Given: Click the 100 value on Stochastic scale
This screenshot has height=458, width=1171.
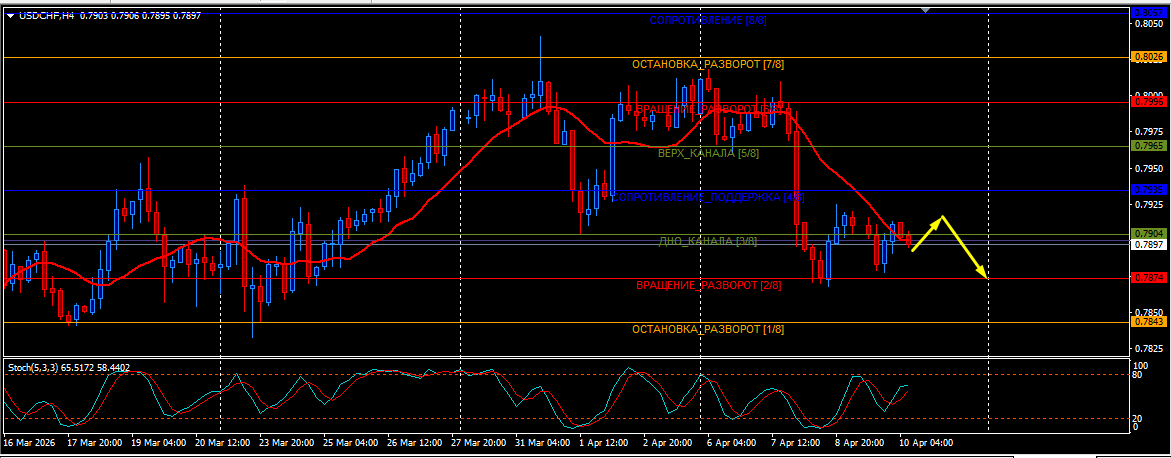Looking at the screenshot, I should [x=1140, y=365].
